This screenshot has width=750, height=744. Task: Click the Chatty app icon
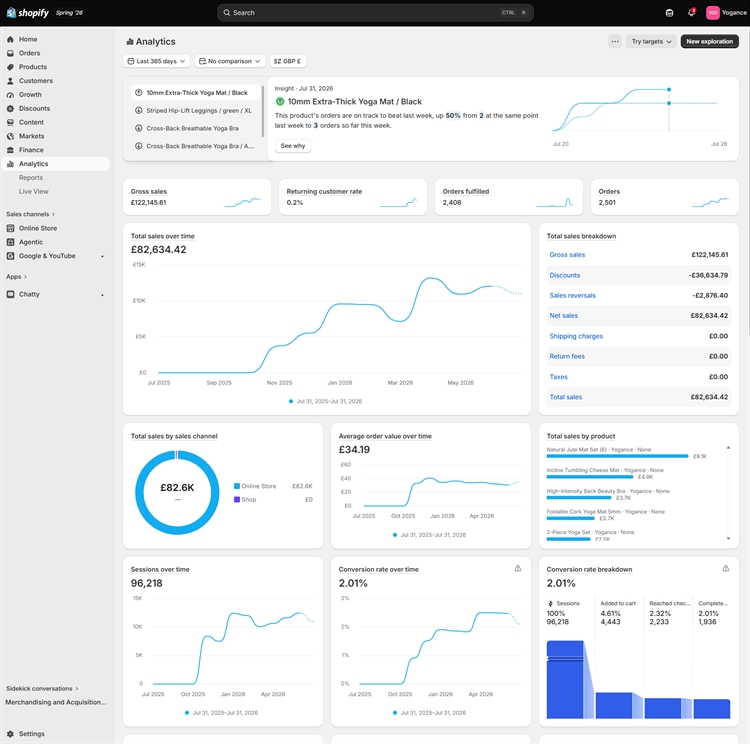(10, 294)
